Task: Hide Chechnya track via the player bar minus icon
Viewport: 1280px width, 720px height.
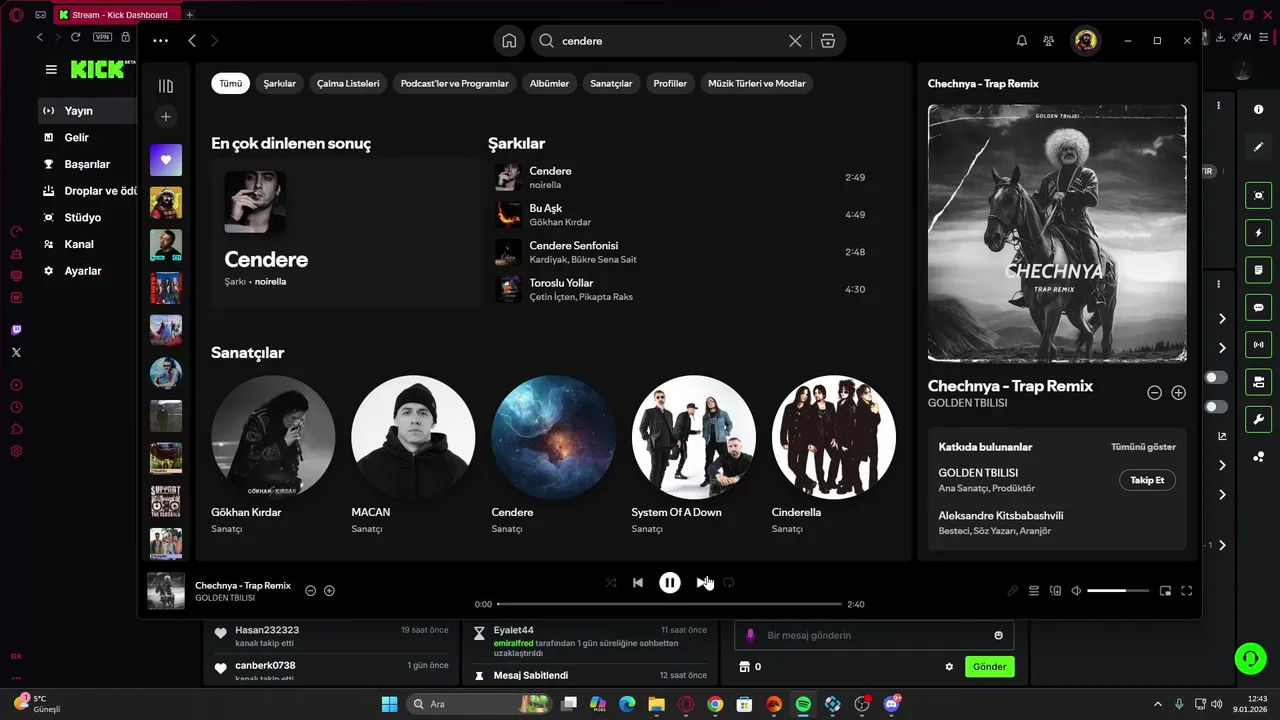Action: click(310, 591)
